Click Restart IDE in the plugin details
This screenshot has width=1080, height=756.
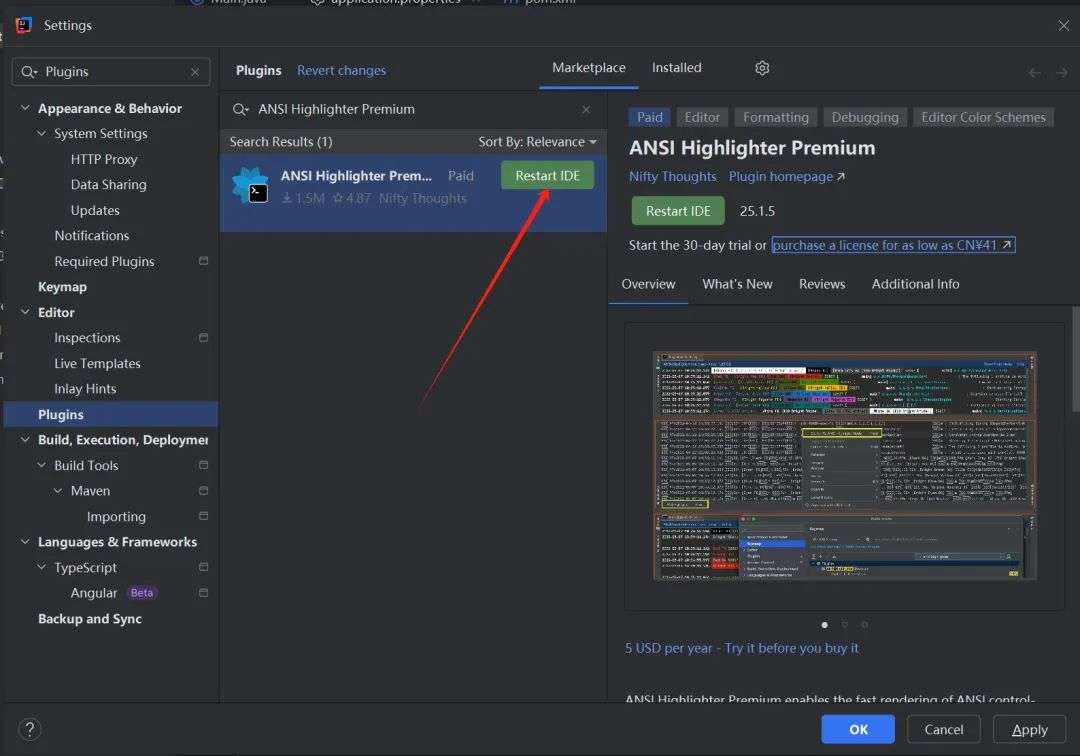[678, 211]
